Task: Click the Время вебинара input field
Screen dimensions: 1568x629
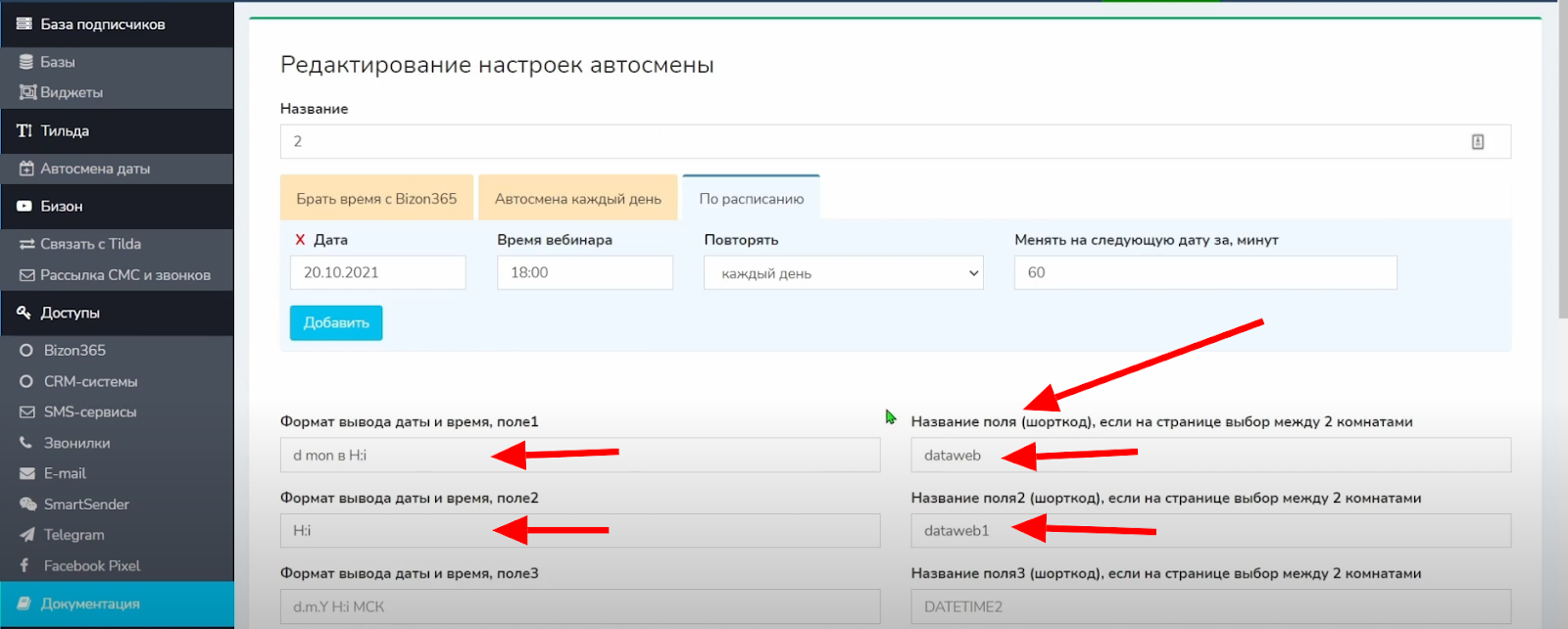Action: pyautogui.click(x=584, y=272)
